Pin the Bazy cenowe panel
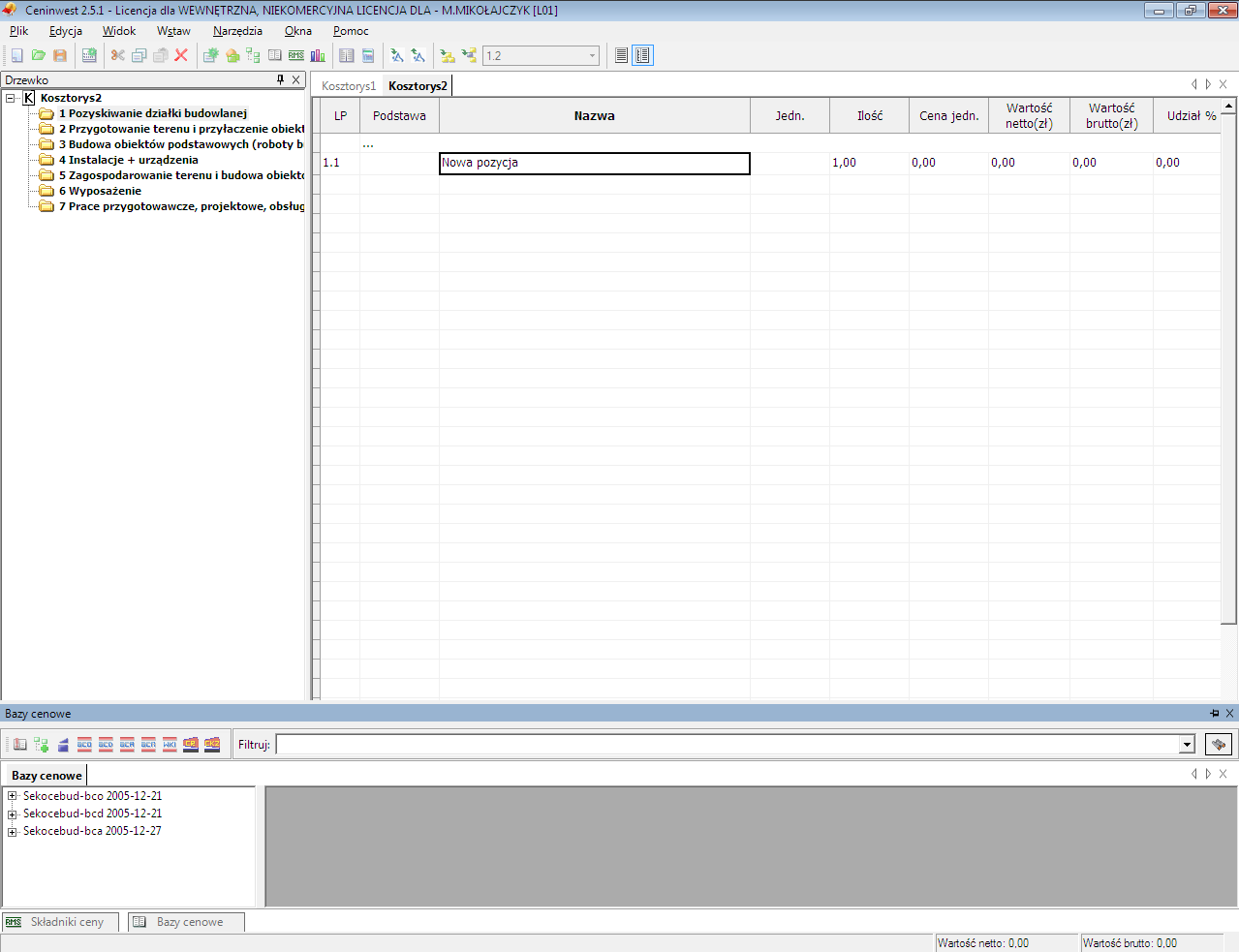 [1215, 714]
